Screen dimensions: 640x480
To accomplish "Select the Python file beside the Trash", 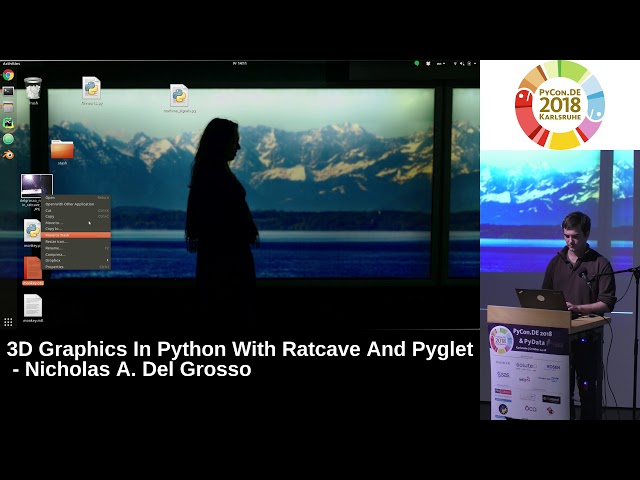I will [91, 88].
